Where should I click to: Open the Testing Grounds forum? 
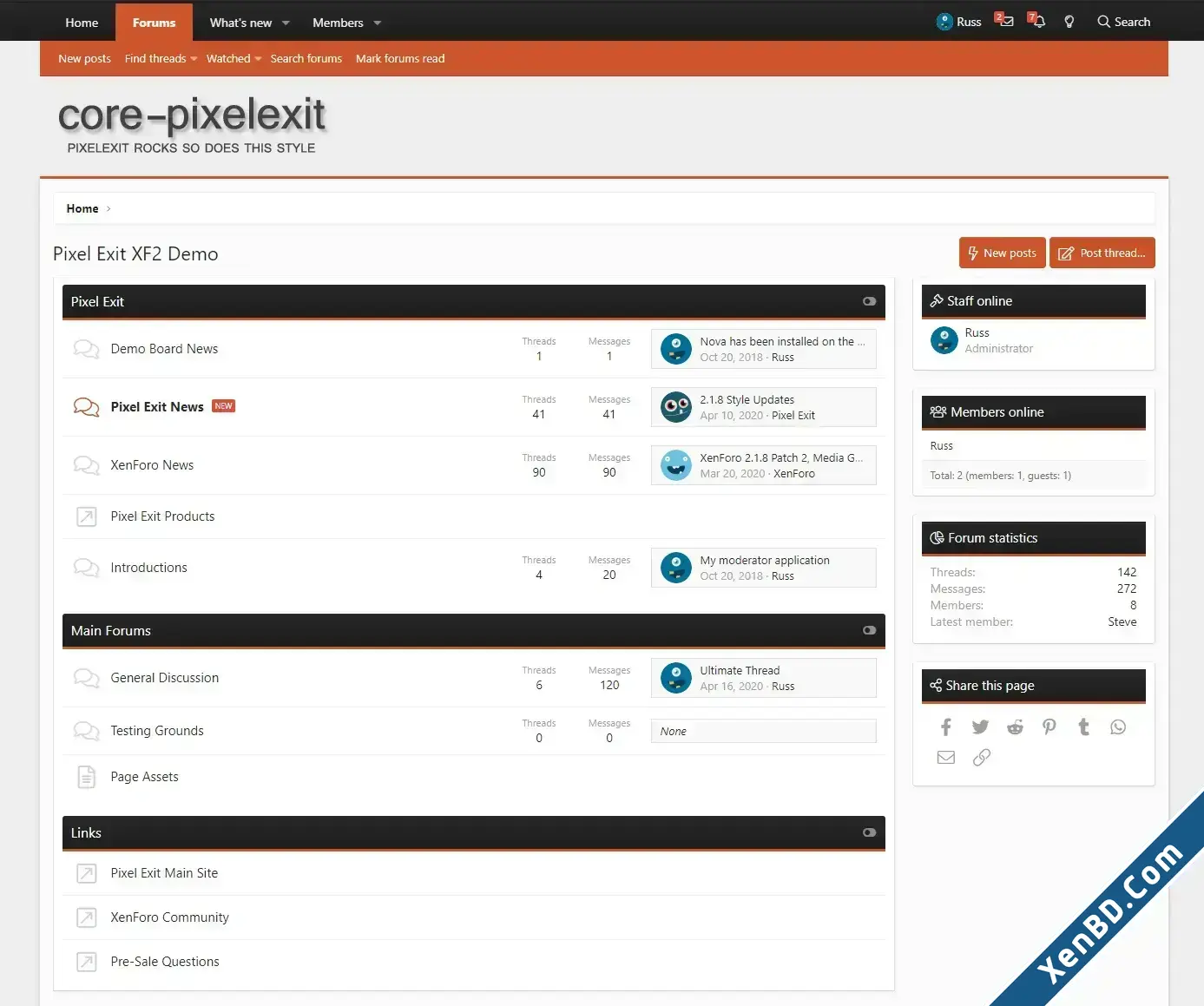point(157,731)
